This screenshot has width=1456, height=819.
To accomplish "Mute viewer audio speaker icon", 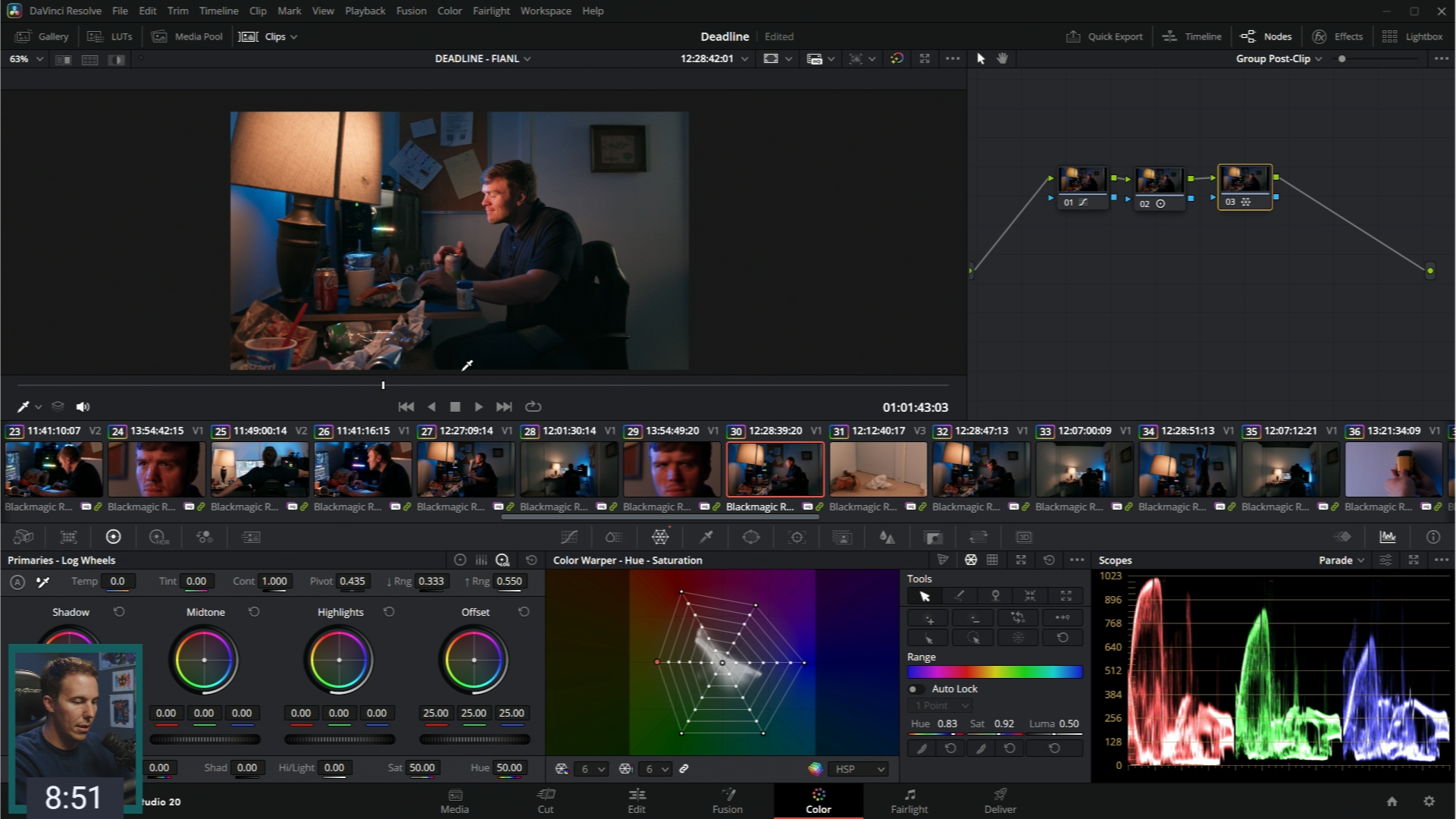I will (x=83, y=407).
